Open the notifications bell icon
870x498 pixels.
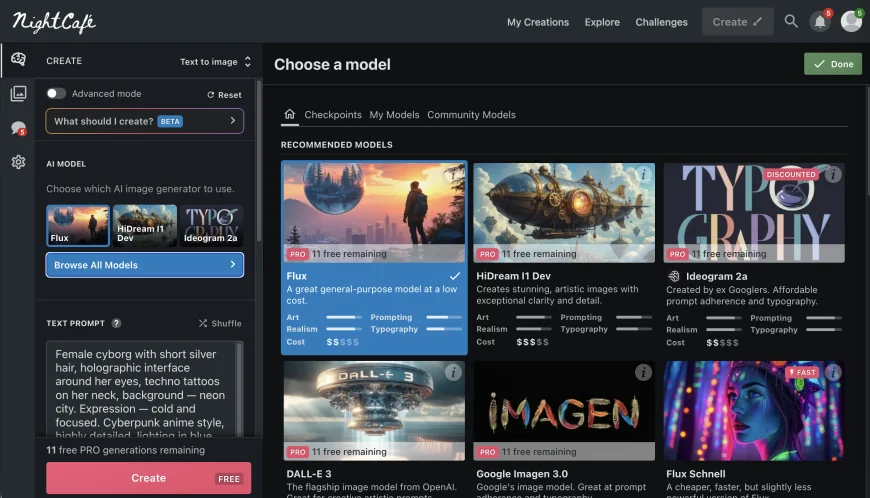pos(820,21)
